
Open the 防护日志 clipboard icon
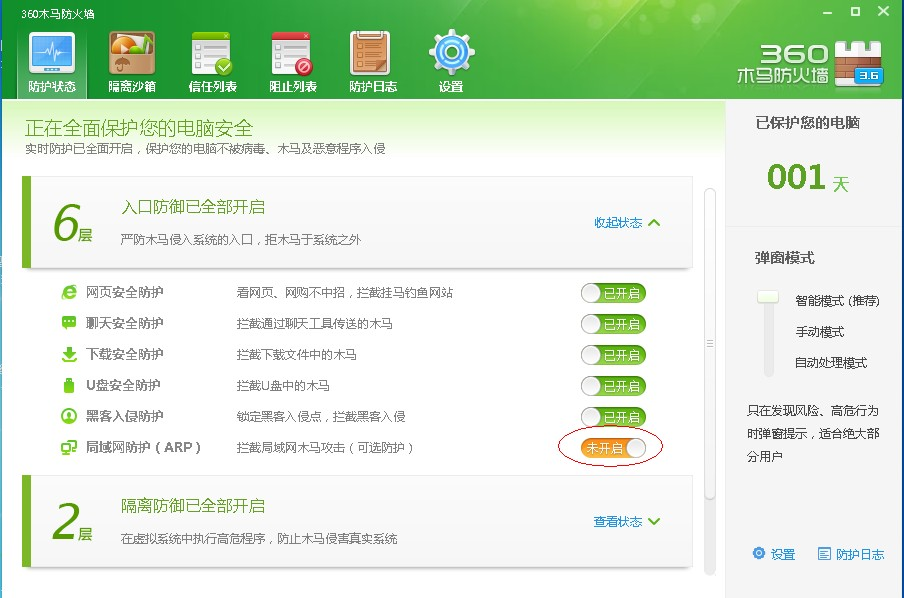370,53
